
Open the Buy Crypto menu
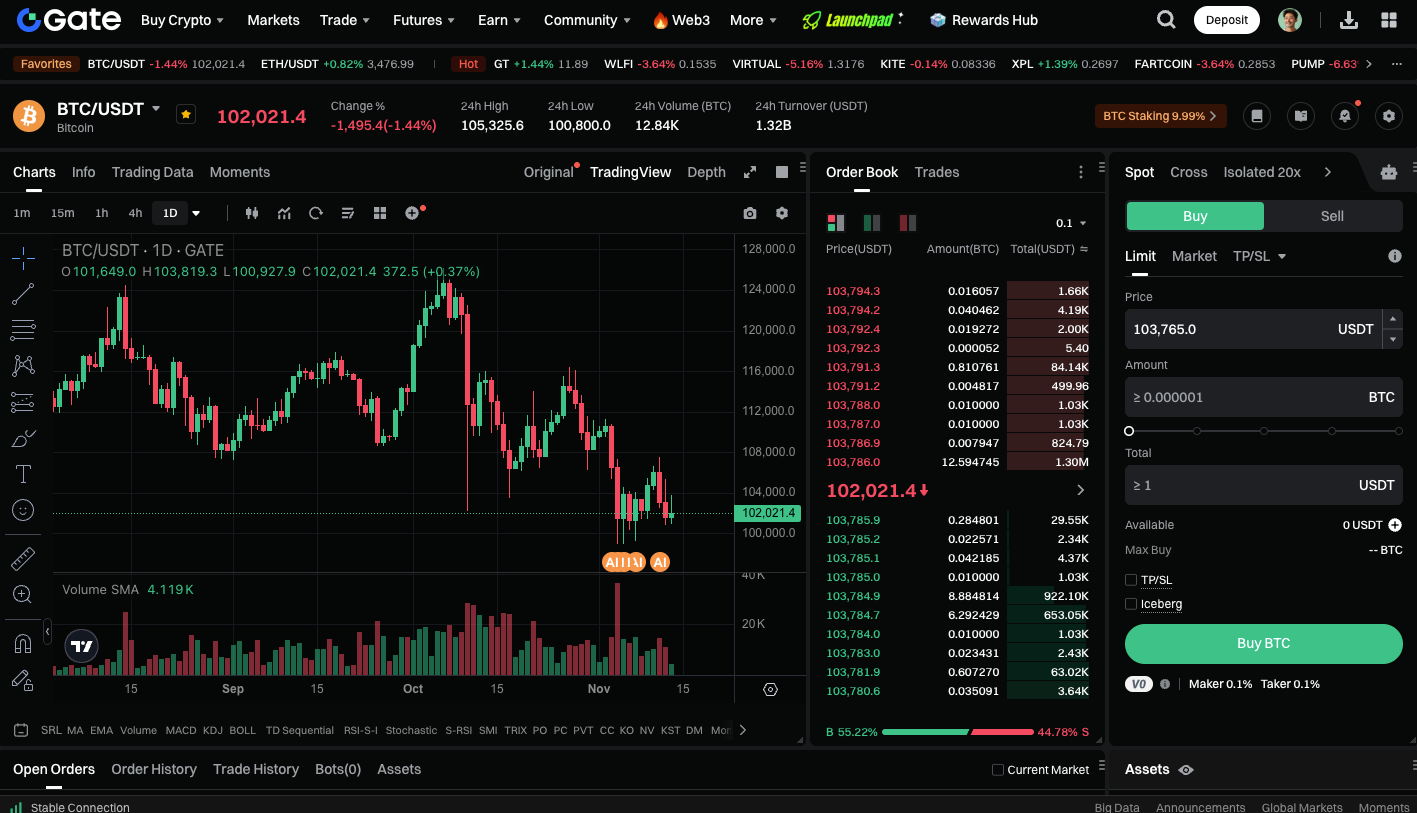(x=182, y=20)
